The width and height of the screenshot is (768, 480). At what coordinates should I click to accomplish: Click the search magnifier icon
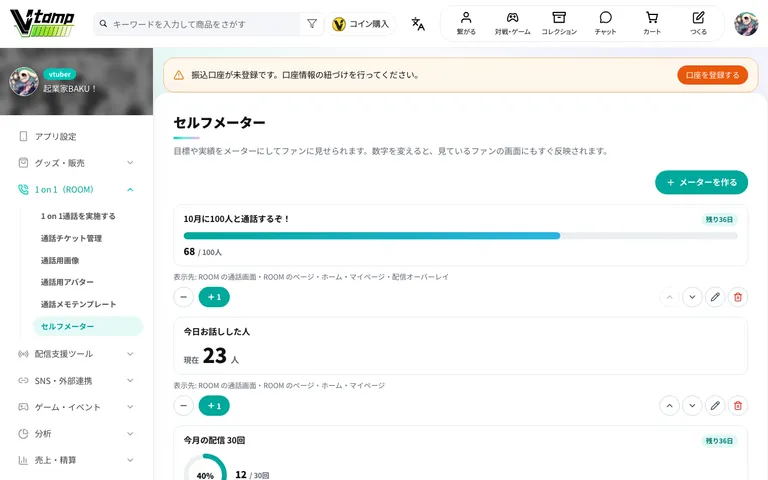pos(103,24)
